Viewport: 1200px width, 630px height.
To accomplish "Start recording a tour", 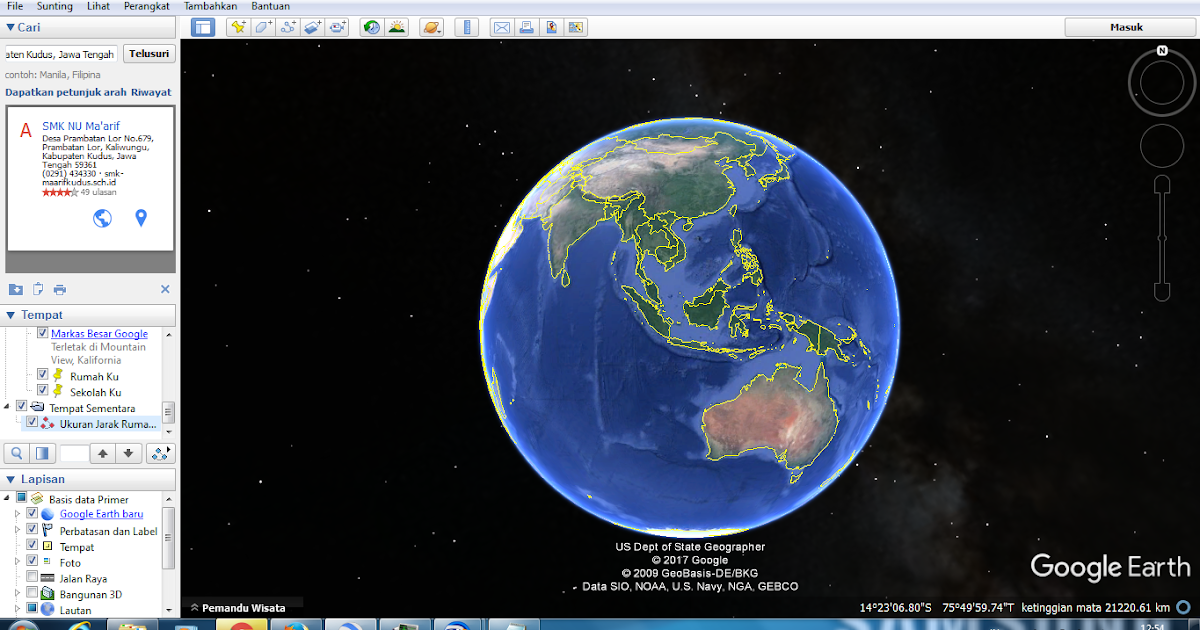I will (x=336, y=27).
